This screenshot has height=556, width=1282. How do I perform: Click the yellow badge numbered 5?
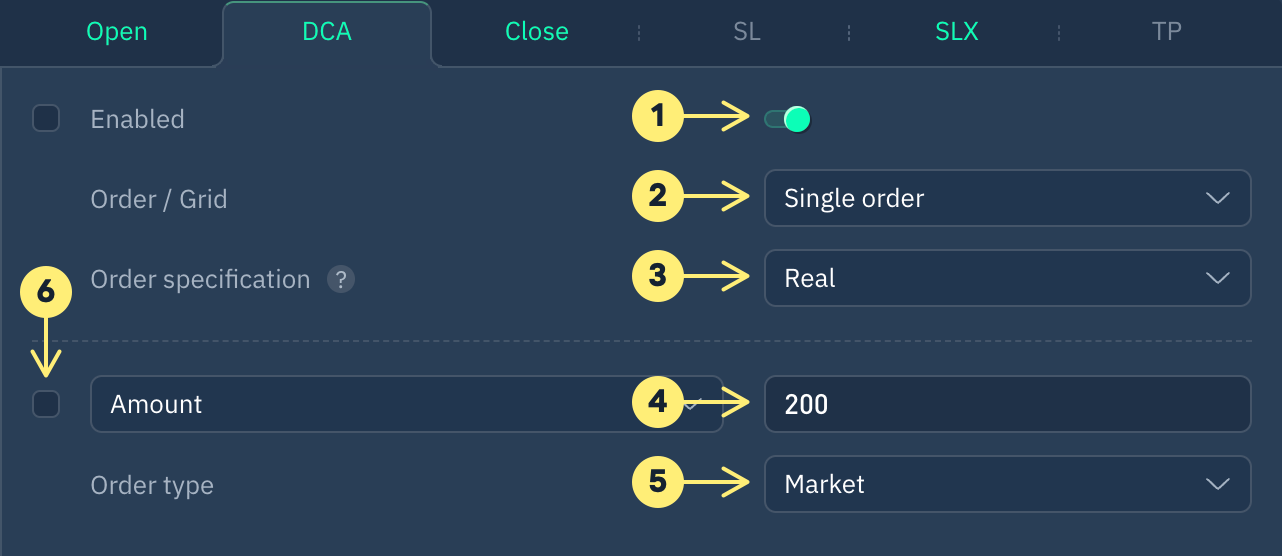[657, 483]
